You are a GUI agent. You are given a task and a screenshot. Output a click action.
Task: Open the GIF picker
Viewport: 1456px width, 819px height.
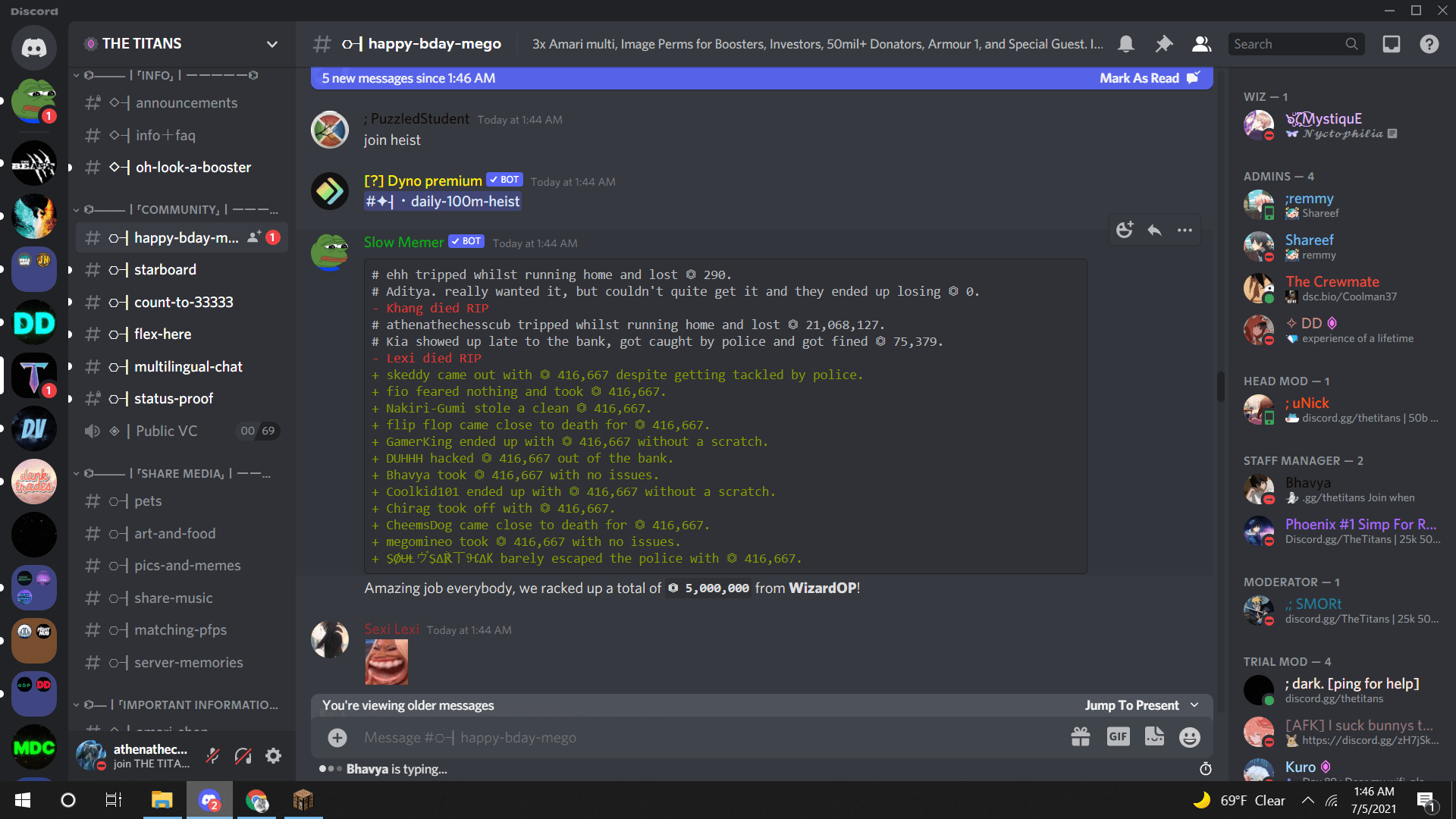click(x=1118, y=736)
